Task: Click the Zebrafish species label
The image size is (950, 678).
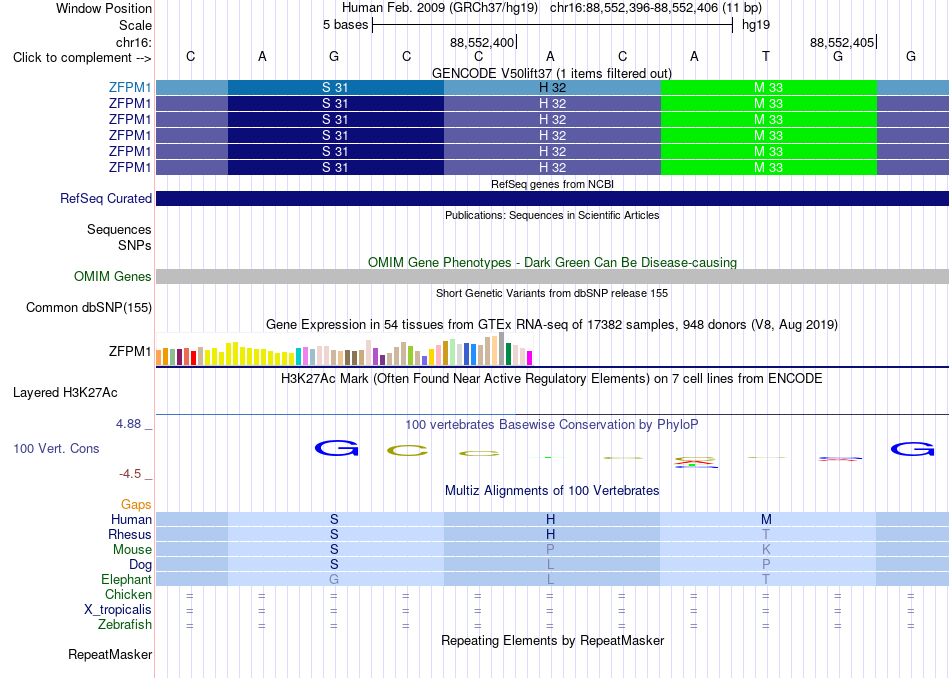Action: (125, 625)
